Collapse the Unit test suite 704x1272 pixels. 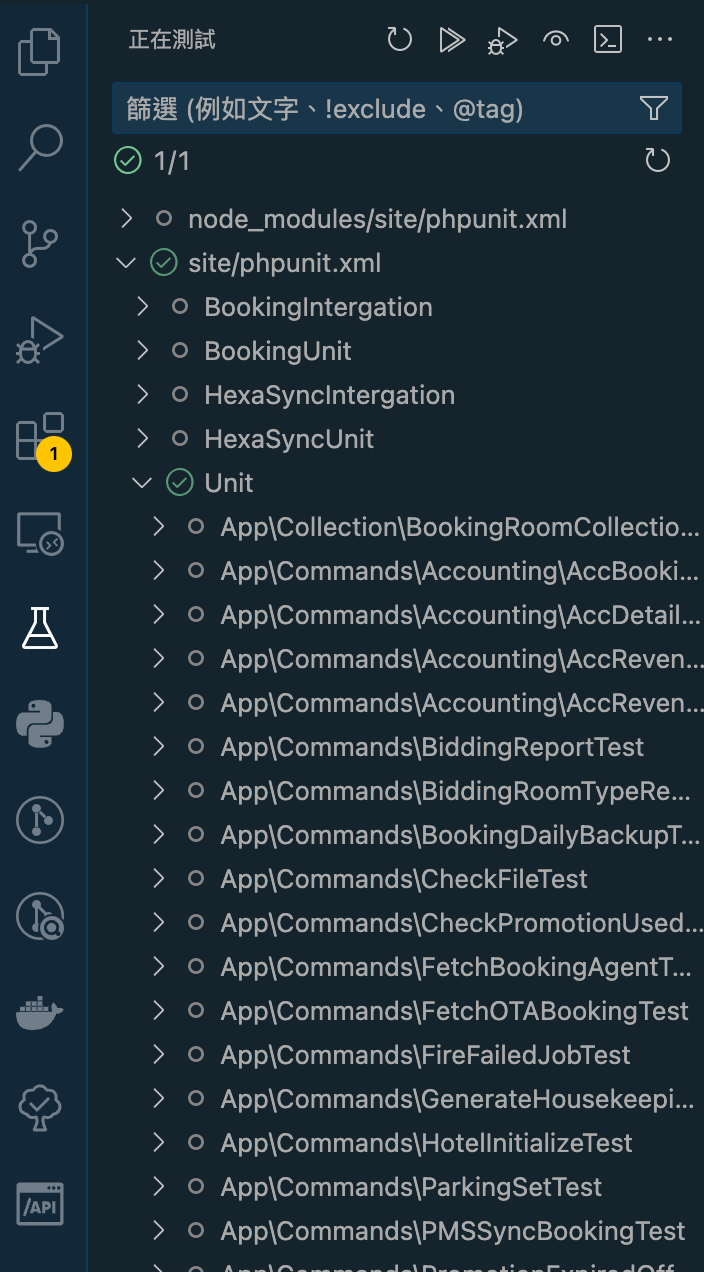coord(142,483)
